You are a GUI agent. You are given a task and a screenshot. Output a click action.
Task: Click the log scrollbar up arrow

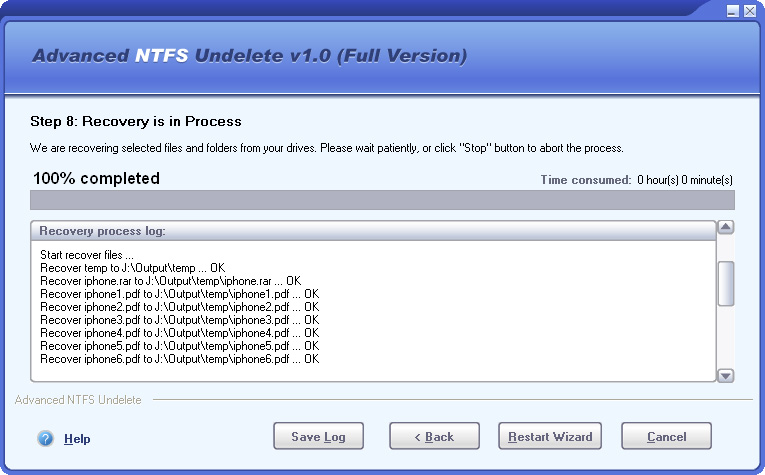pyautogui.click(x=727, y=227)
